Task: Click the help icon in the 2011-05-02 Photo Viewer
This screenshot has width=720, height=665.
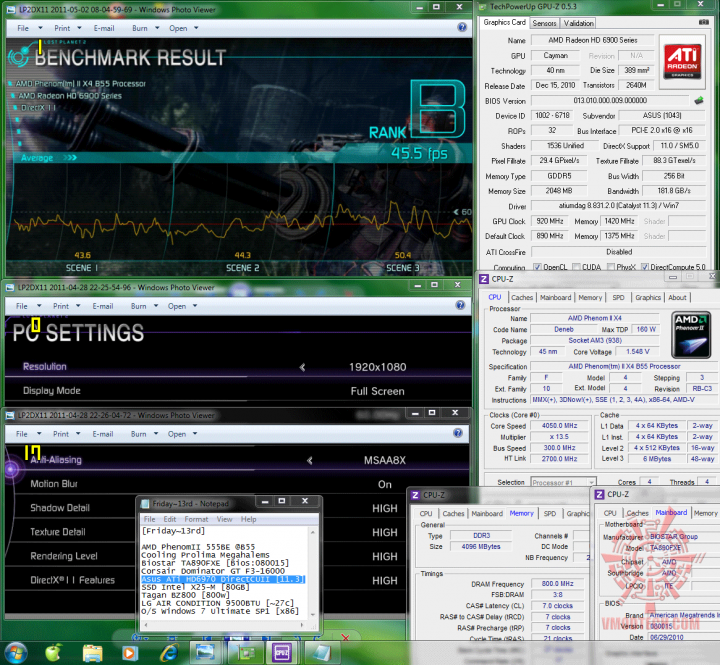Action: [462, 27]
